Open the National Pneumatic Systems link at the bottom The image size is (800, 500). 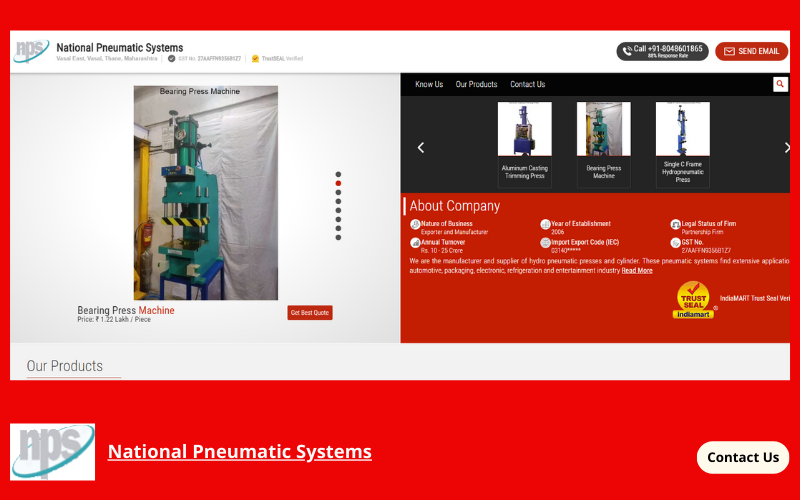[239, 452]
